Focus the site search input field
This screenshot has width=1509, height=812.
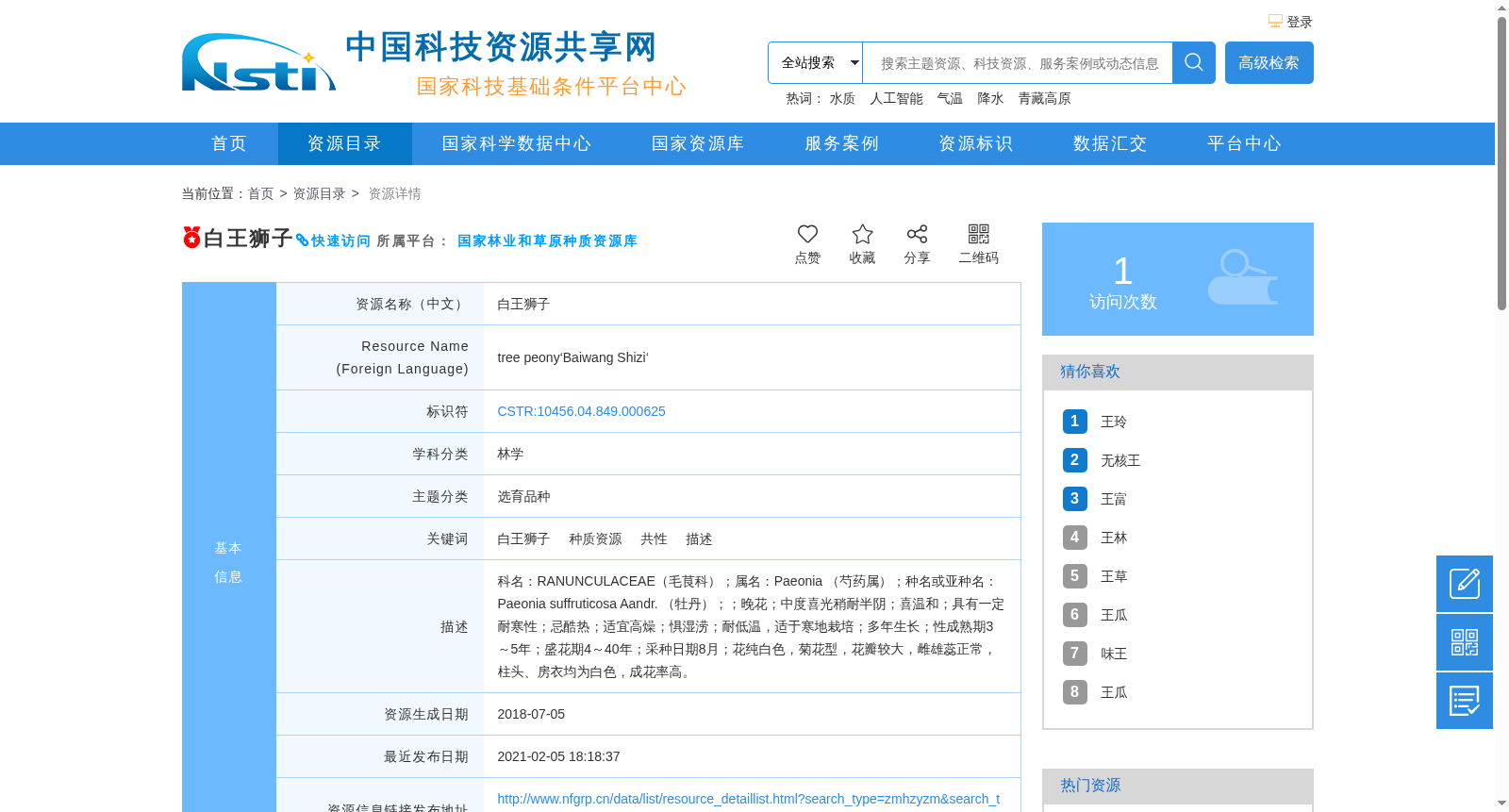1018,62
